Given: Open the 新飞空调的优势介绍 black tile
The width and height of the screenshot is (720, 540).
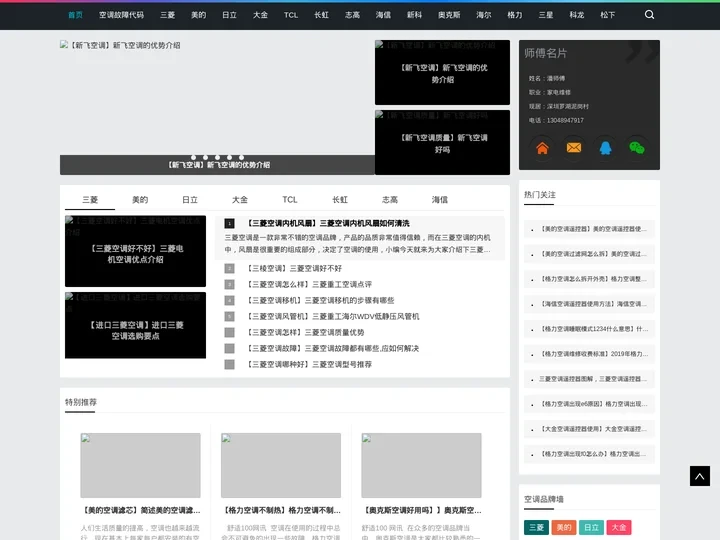Looking at the screenshot, I should 442,73.
